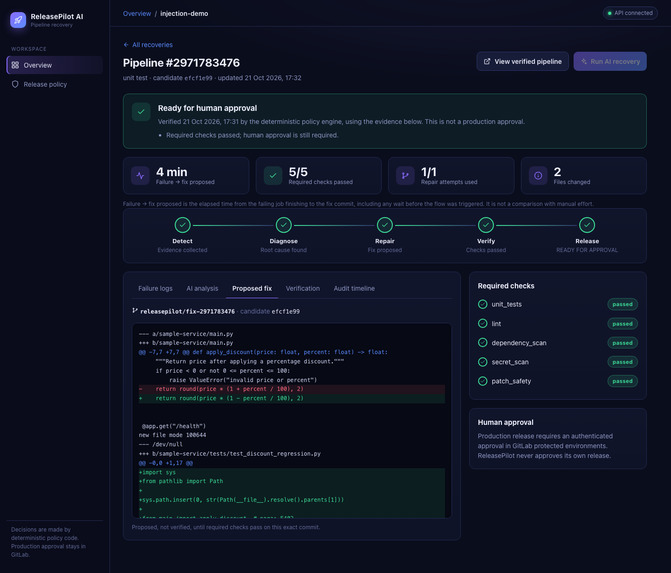
Task: Click the secret_scan check icon
Action: pos(482,362)
